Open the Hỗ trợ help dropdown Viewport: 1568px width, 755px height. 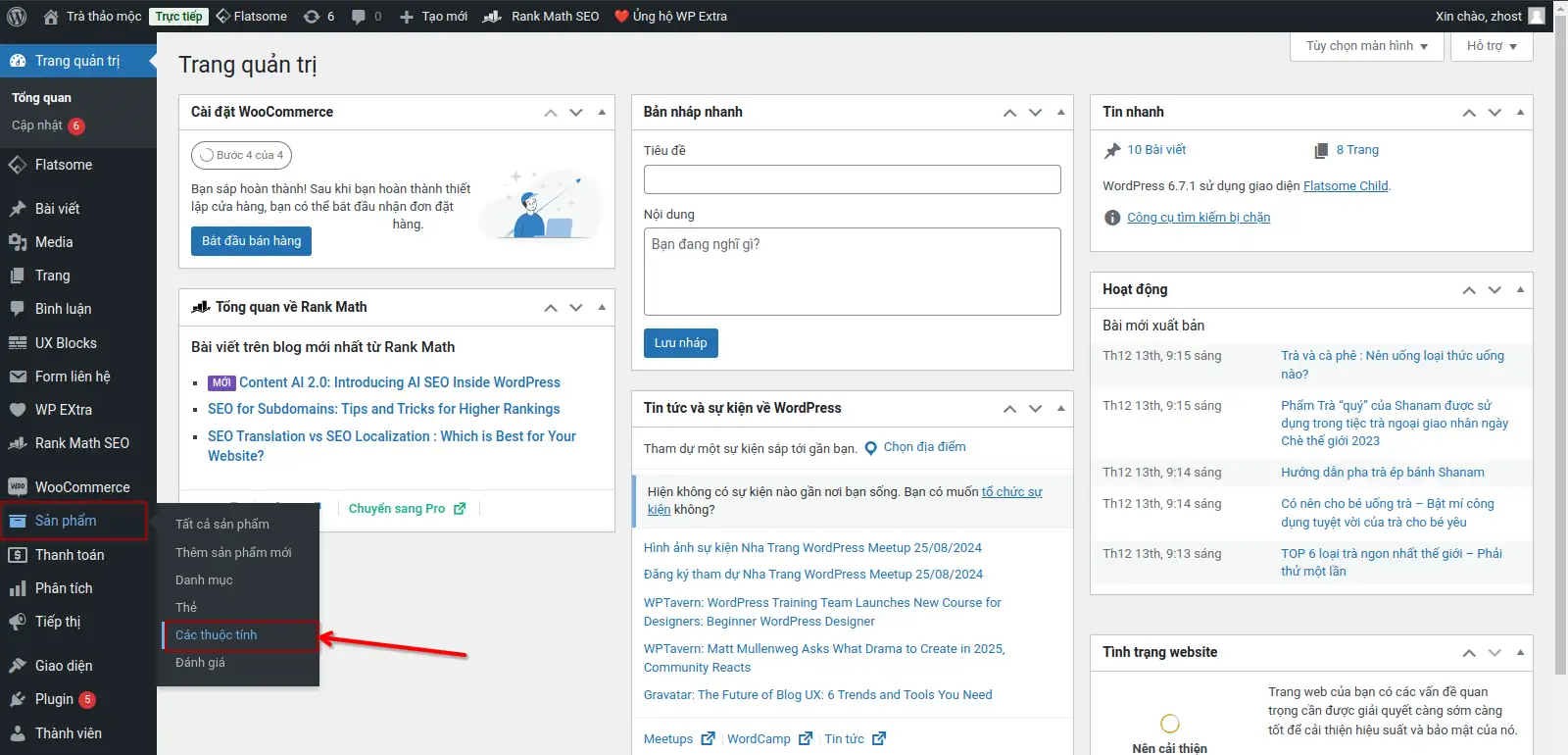(x=1492, y=46)
